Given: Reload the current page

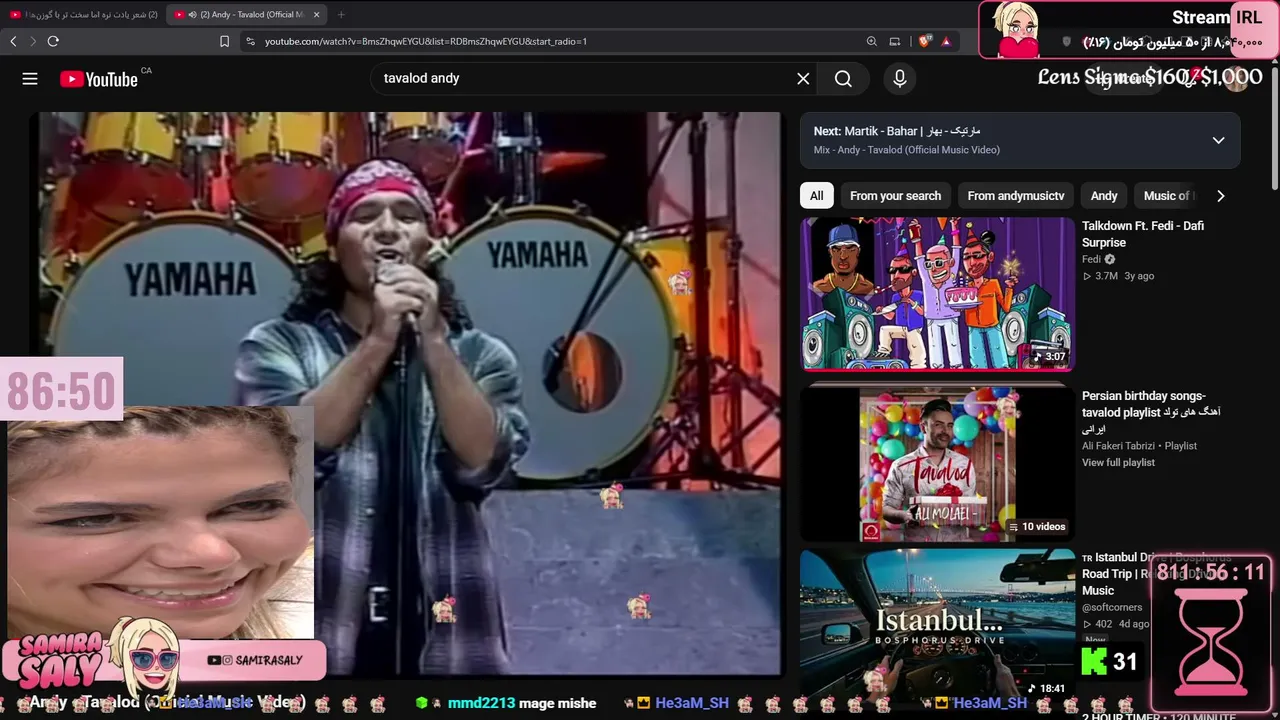Looking at the screenshot, I should tap(53, 41).
